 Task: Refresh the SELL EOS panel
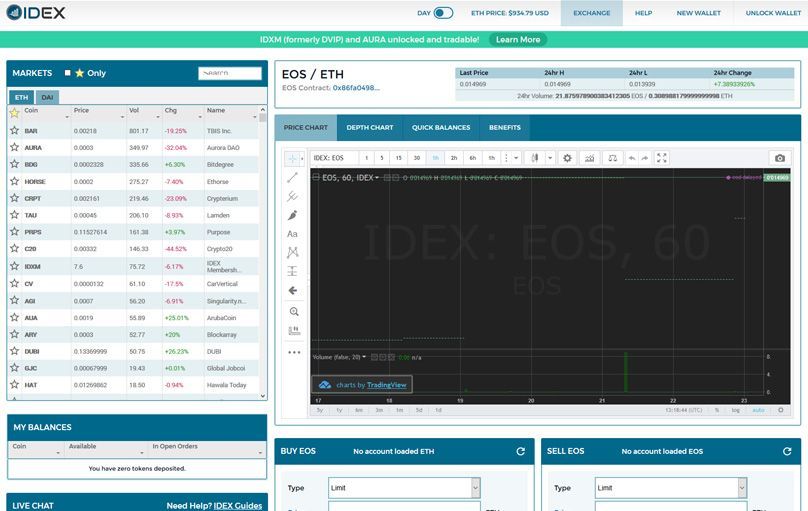click(x=787, y=451)
